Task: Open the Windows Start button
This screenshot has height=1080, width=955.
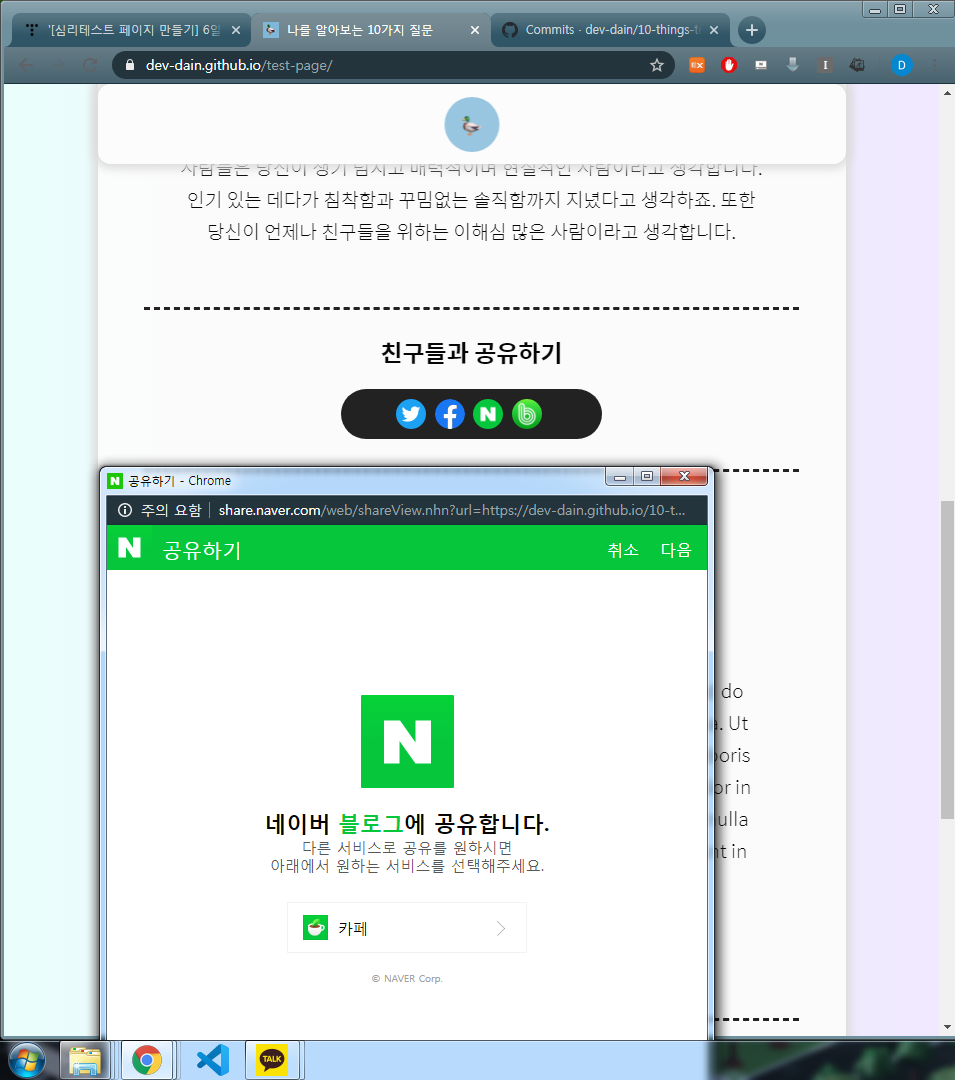Action: [25, 1060]
